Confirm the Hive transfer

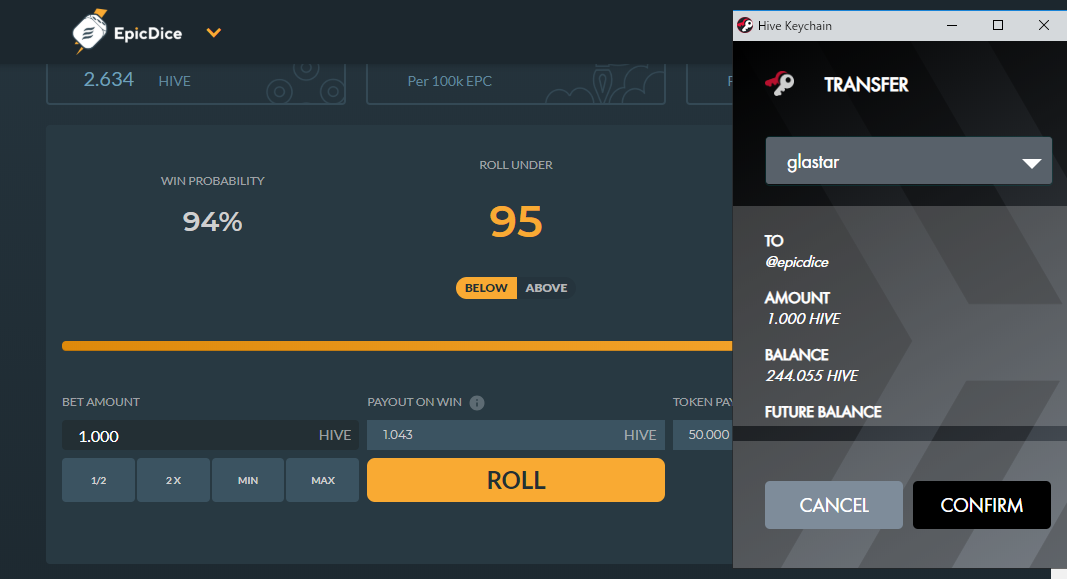point(981,505)
